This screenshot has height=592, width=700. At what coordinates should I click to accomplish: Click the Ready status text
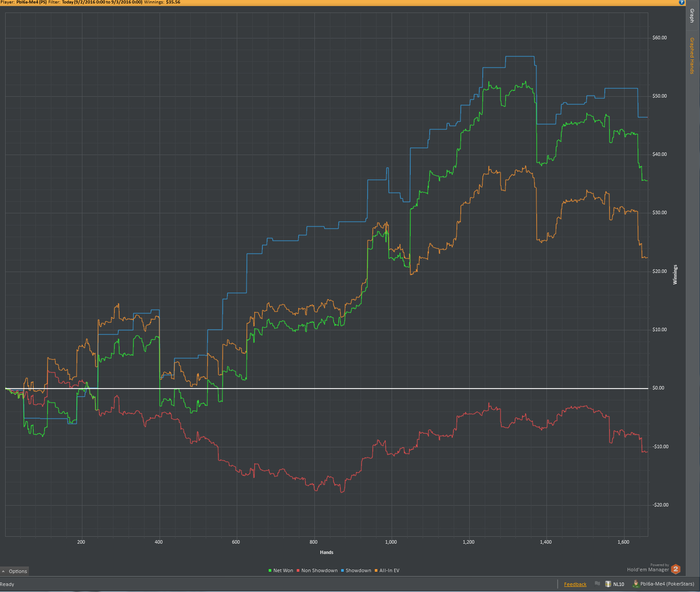tap(7, 584)
